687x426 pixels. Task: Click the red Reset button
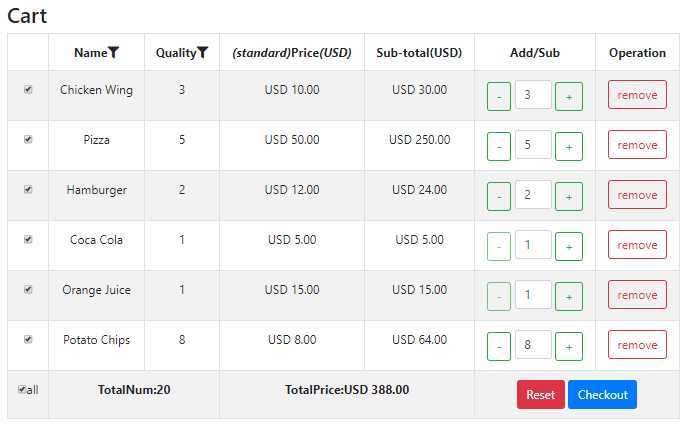(541, 394)
